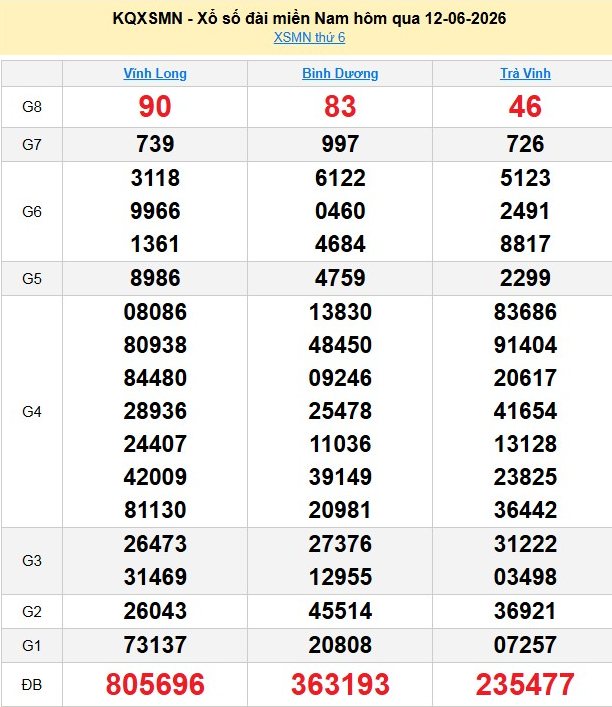
Task: Select the page title KQXSMN heading
Action: (309, 18)
